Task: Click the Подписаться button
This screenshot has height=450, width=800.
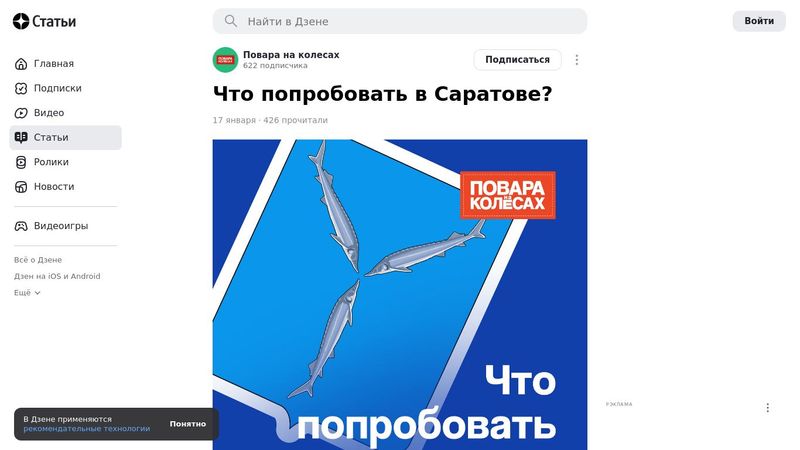Action: tap(517, 60)
